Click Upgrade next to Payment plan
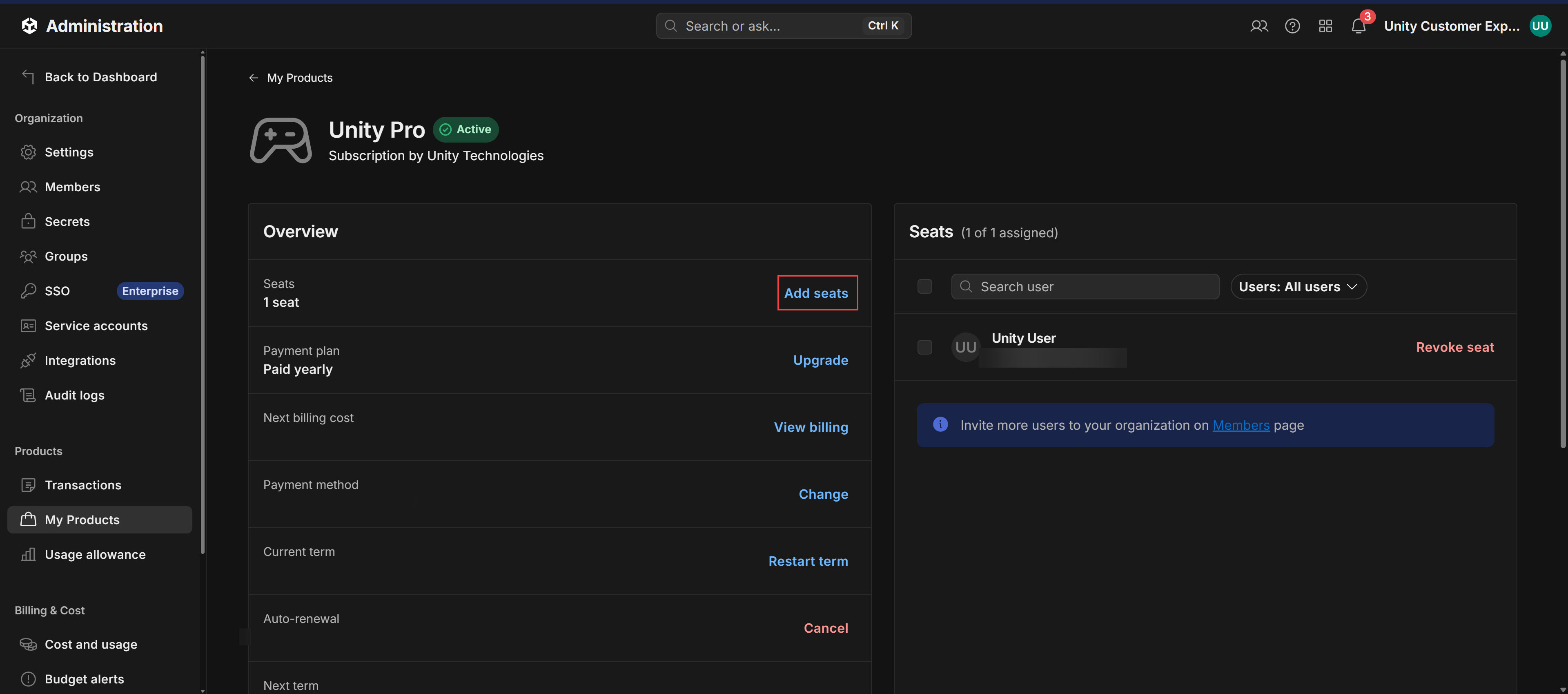 point(820,360)
